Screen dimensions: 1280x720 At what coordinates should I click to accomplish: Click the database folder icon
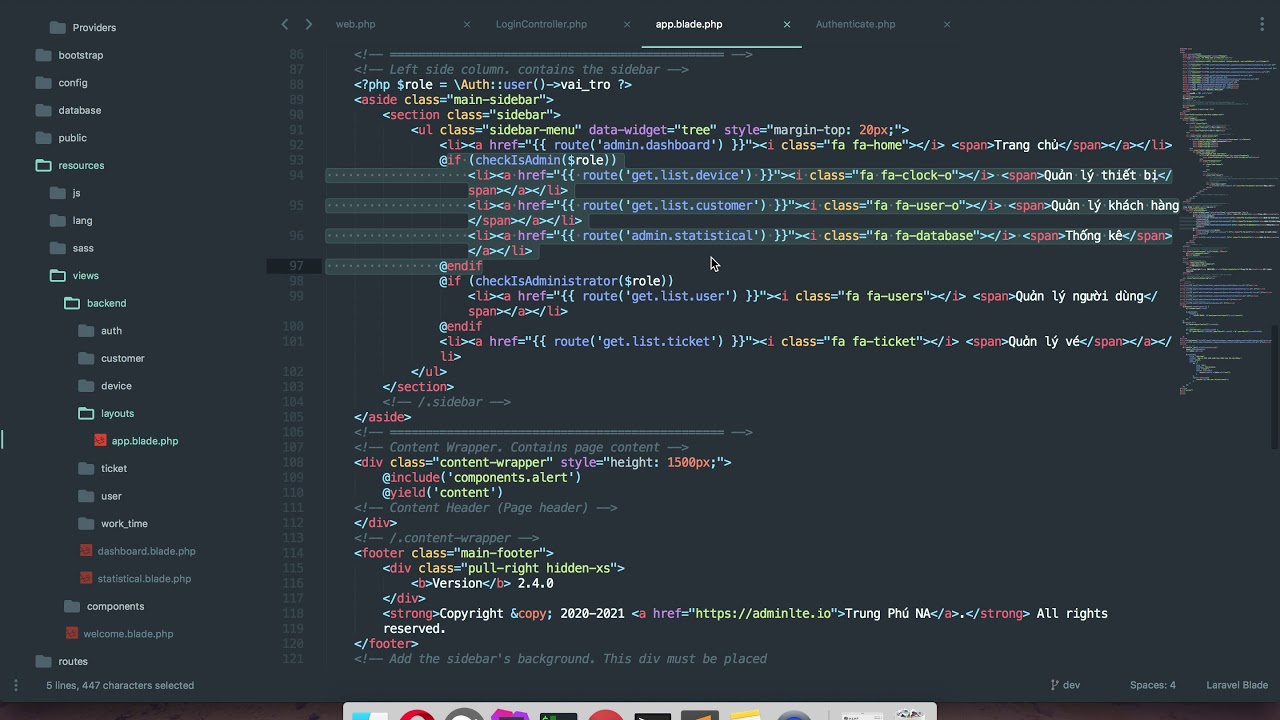[x=43, y=110]
